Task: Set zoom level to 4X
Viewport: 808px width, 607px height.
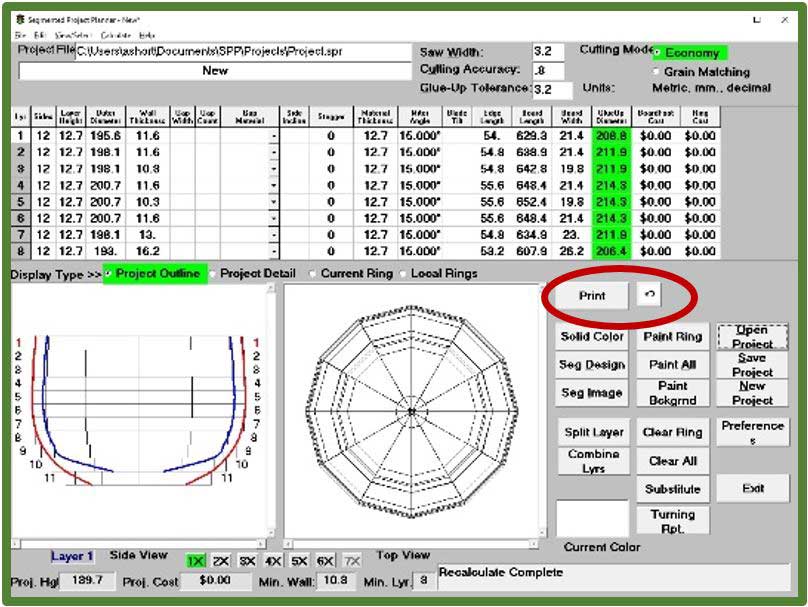Action: 273,561
